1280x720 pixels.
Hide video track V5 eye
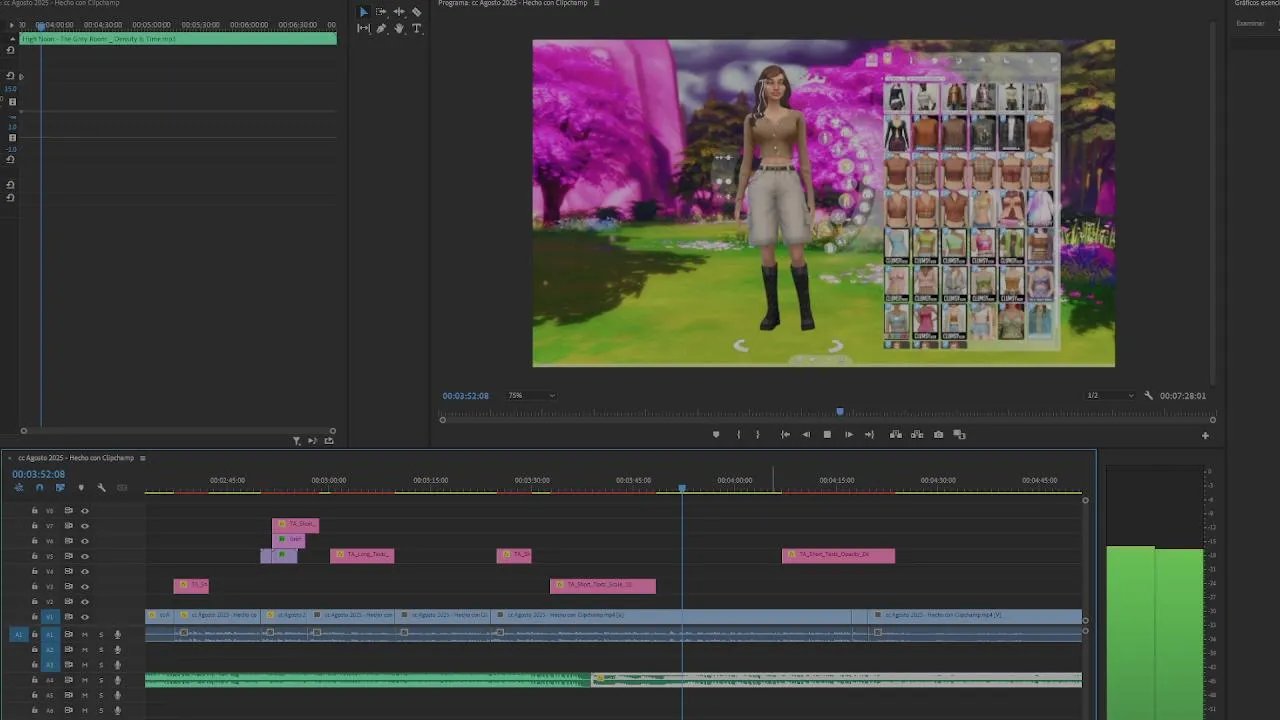coord(85,556)
